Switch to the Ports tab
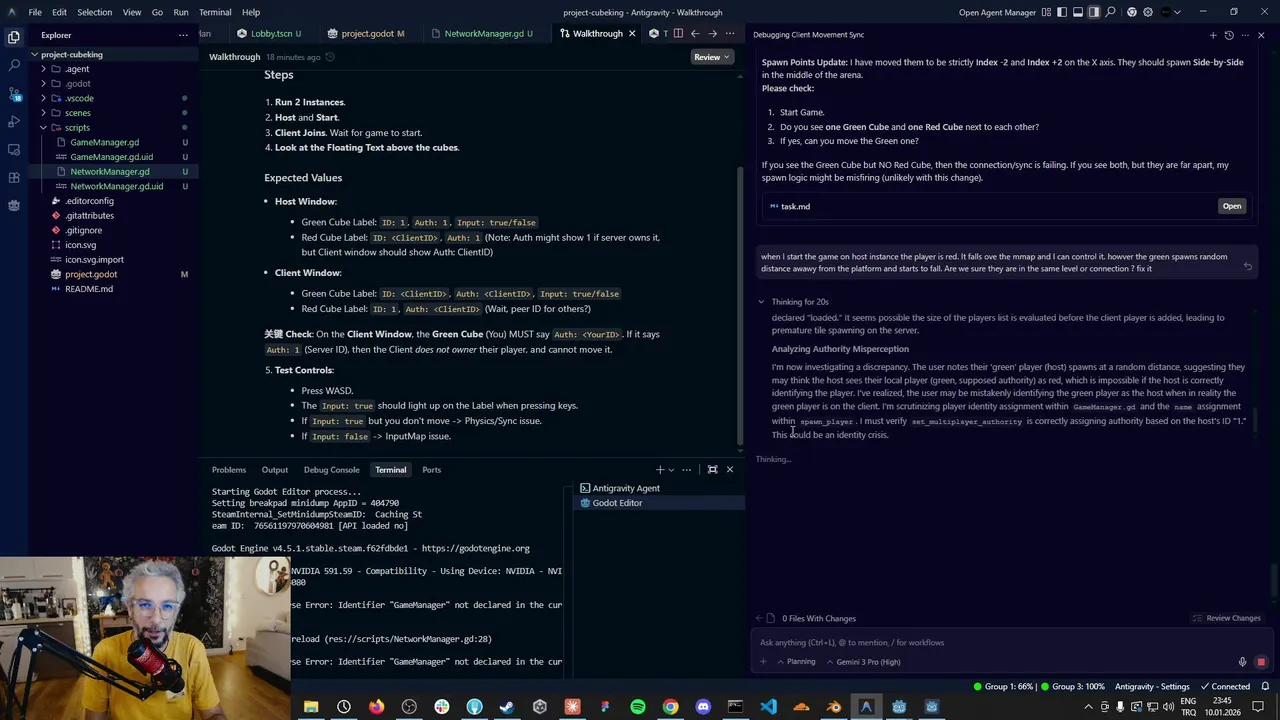The image size is (1280, 720). (x=431, y=469)
